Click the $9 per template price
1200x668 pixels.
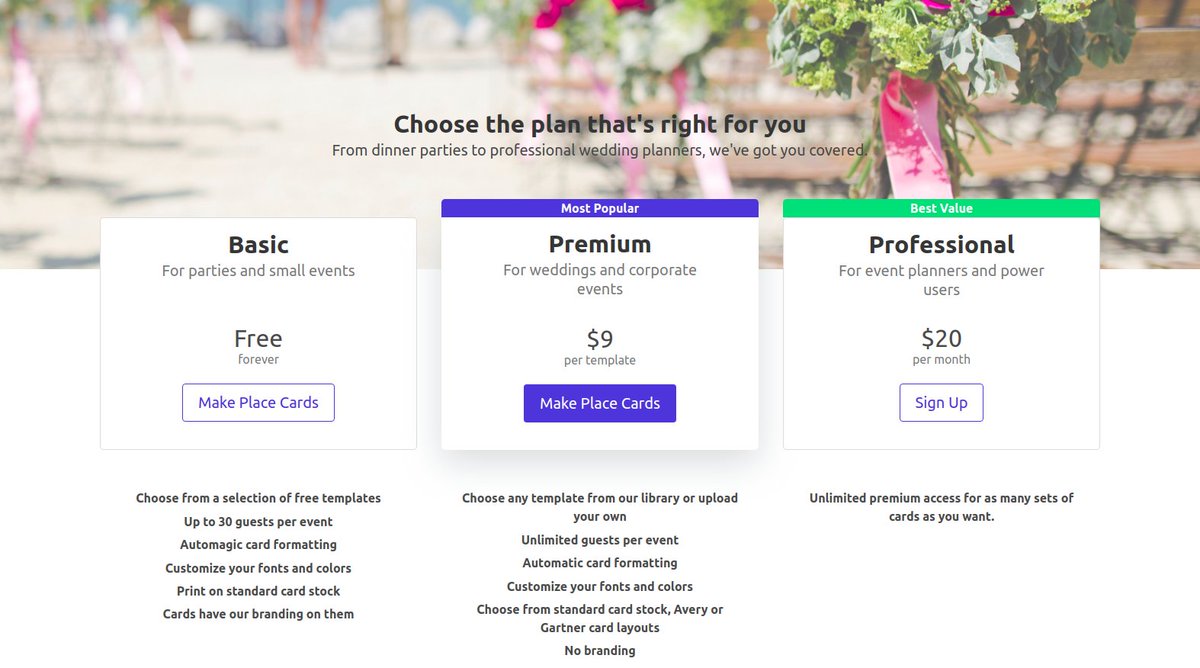pos(600,347)
